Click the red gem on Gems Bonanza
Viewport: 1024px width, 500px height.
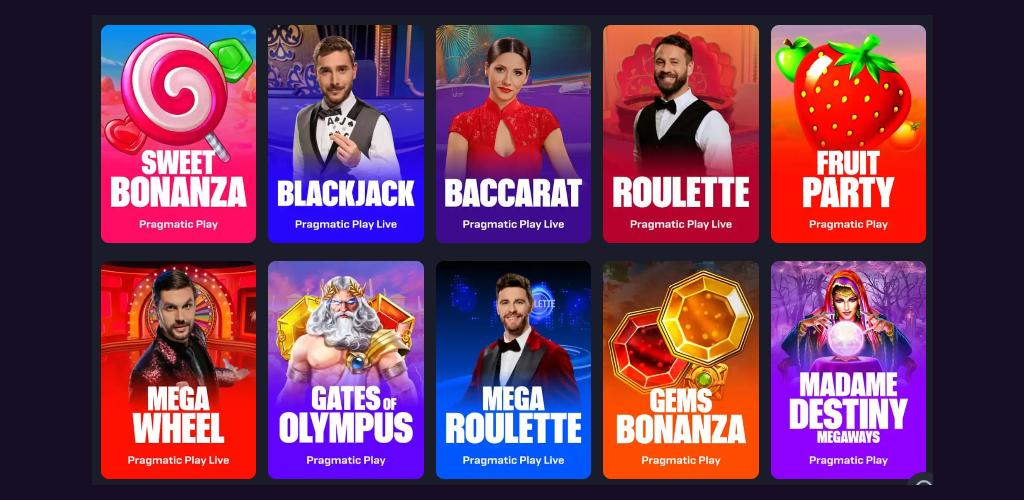[x=643, y=349]
